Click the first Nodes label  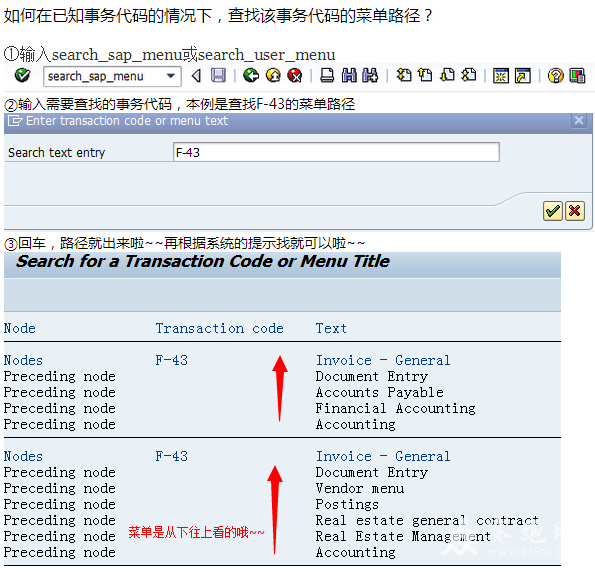(23, 360)
